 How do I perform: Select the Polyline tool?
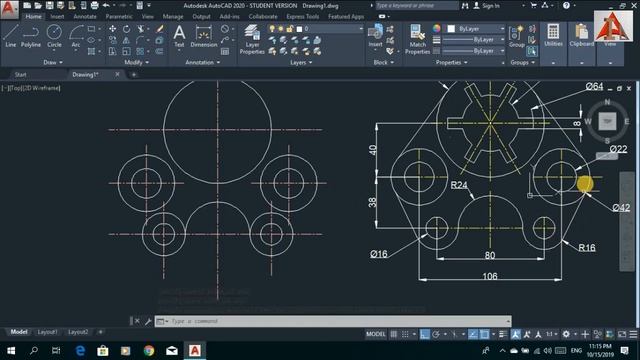pyautogui.click(x=31, y=36)
